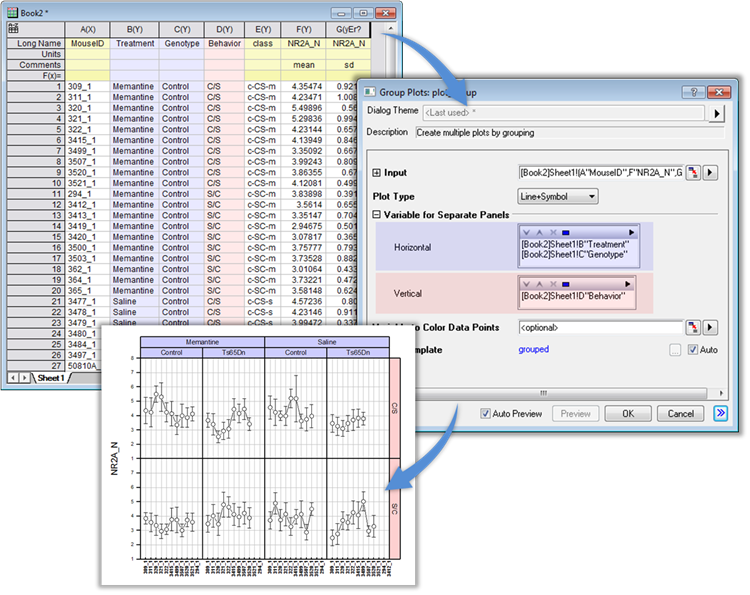Image resolution: width=750 pixels, height=595 pixels.
Task: Toggle the Auto Preview checkbox
Action: [486, 413]
